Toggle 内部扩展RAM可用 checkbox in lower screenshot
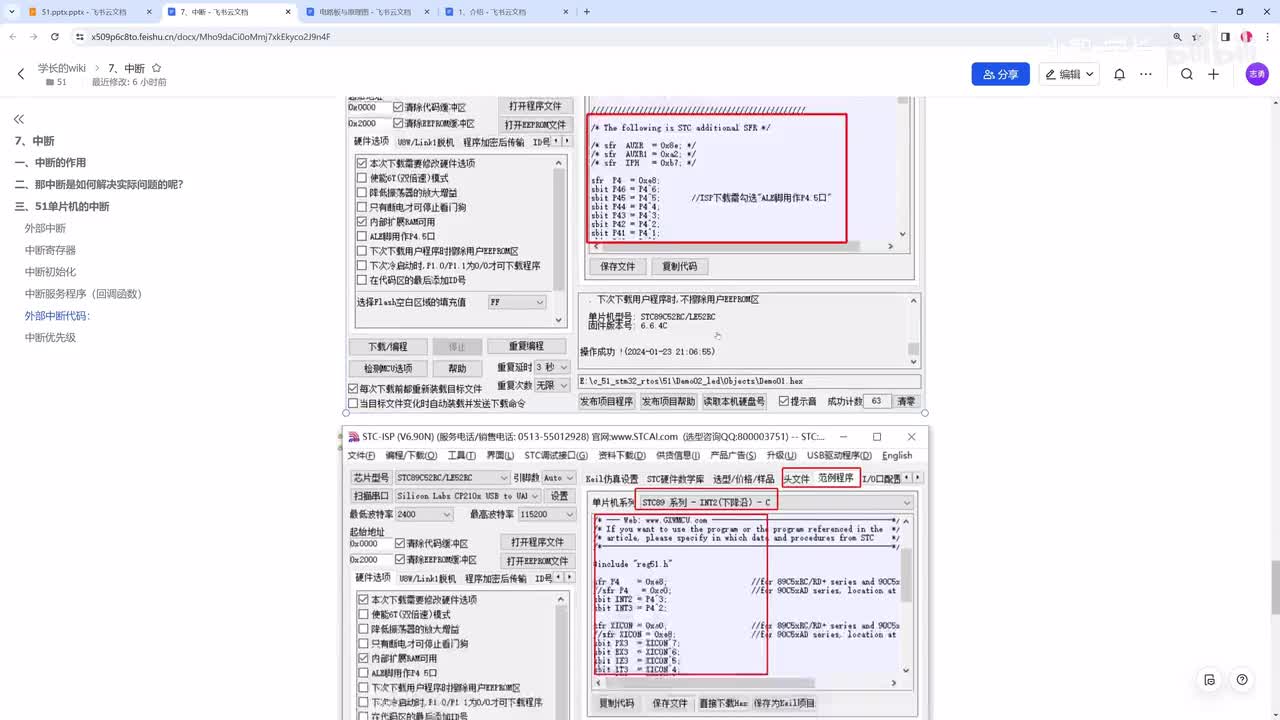The image size is (1280, 720). point(363,659)
